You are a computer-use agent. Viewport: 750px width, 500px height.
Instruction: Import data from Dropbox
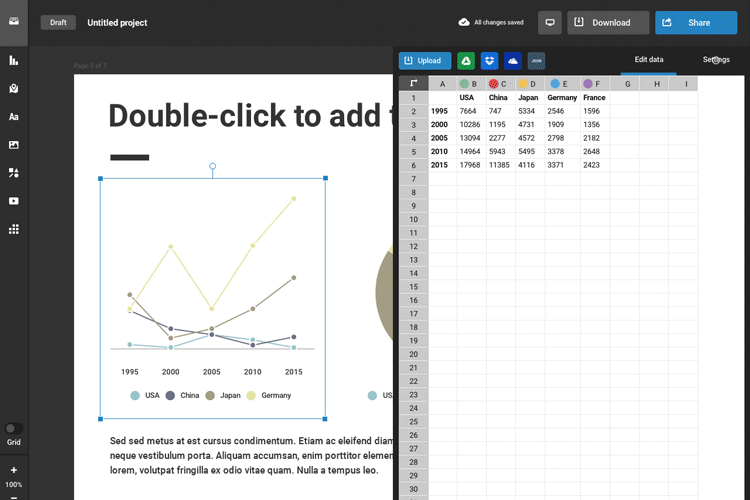489,61
